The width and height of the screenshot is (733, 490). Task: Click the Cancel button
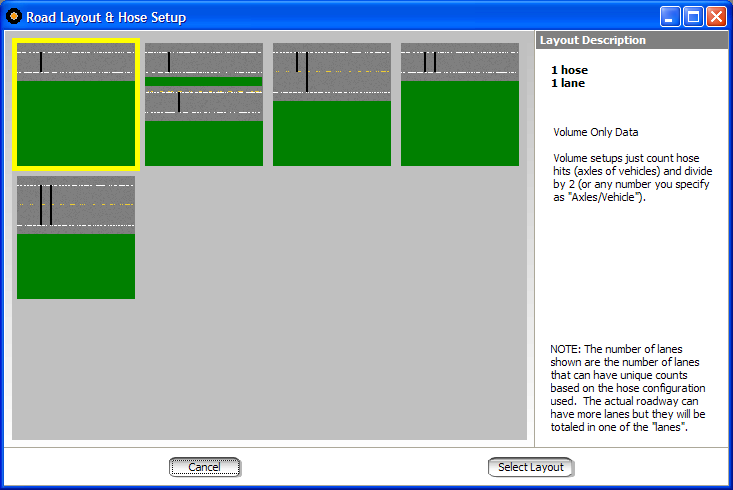205,467
